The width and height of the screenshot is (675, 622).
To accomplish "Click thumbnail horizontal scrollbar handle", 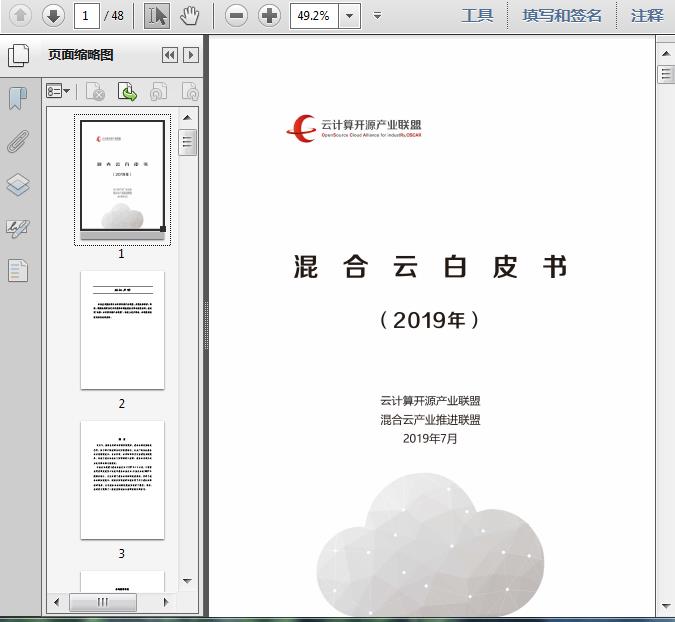I will pos(103,602).
